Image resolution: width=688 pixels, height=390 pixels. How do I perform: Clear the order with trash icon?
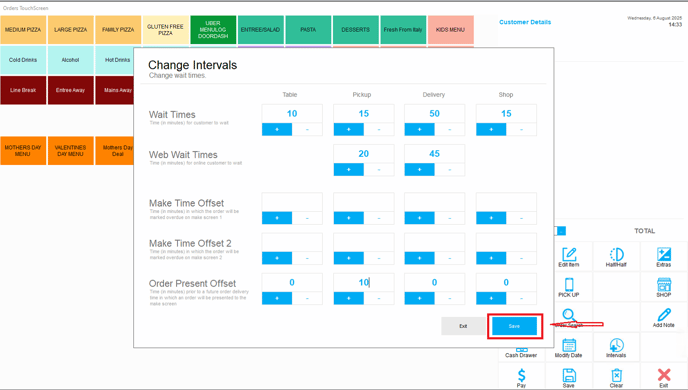point(616,377)
